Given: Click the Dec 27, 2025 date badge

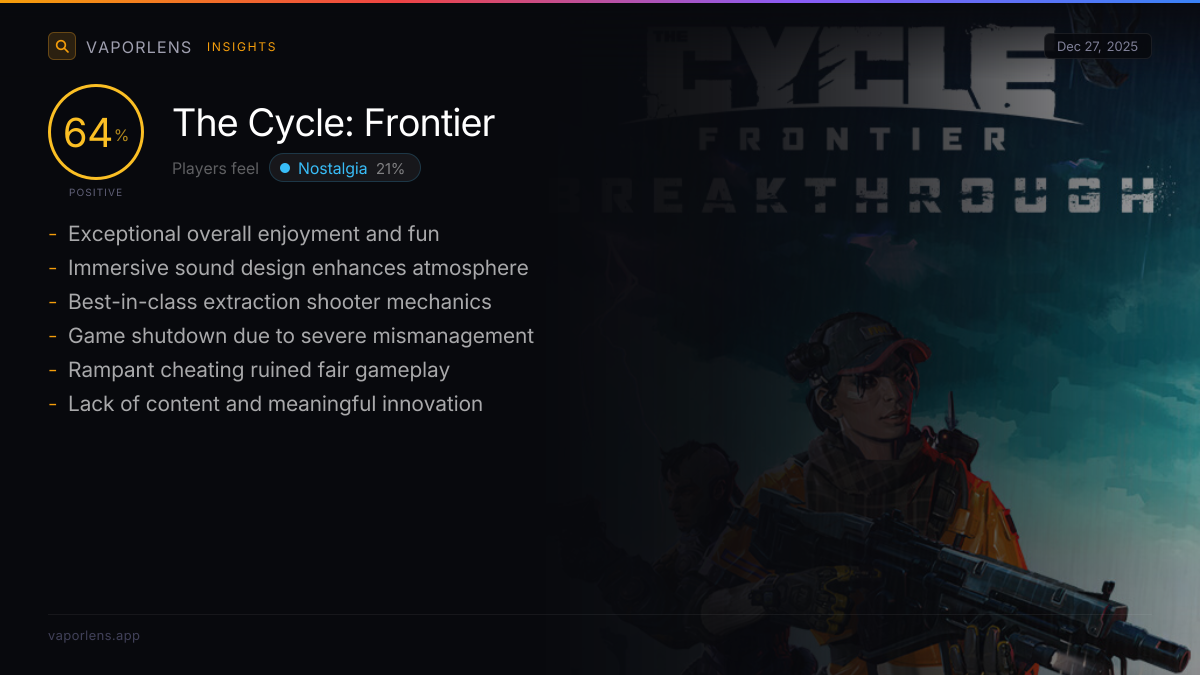Looking at the screenshot, I should tap(1097, 47).
